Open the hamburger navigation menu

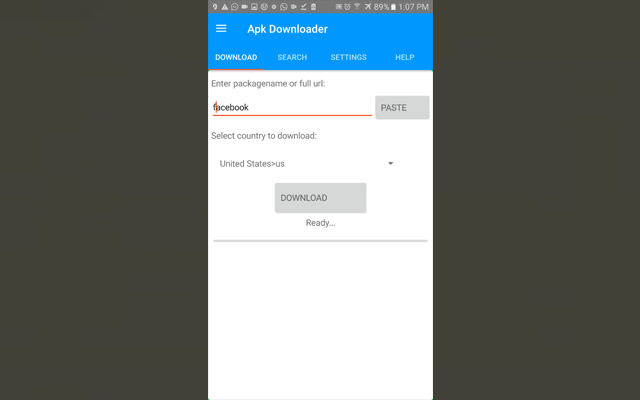pyautogui.click(x=221, y=29)
